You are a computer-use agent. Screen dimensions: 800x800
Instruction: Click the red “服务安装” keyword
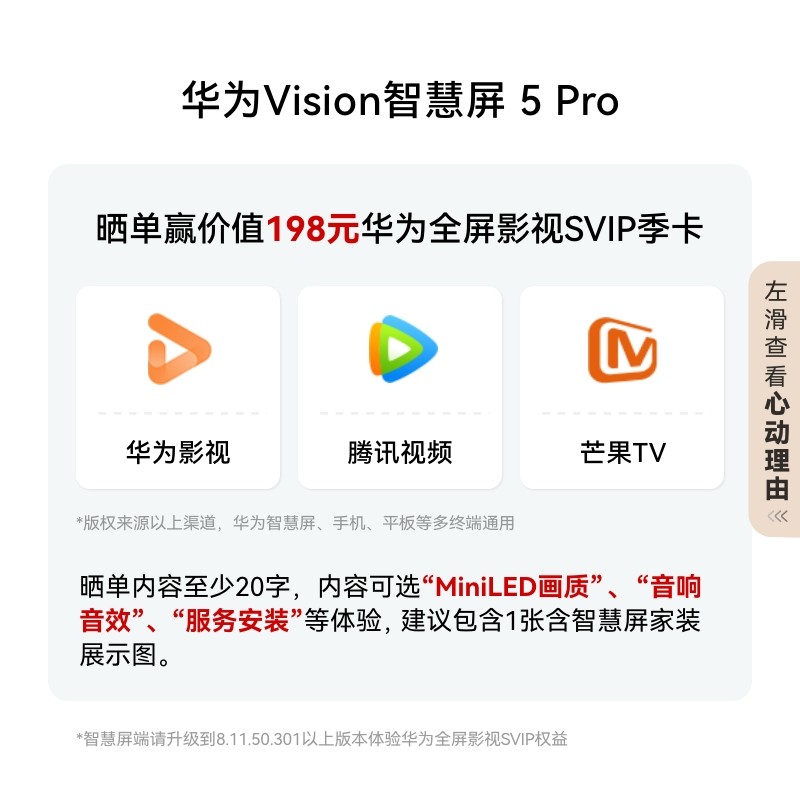(238, 620)
